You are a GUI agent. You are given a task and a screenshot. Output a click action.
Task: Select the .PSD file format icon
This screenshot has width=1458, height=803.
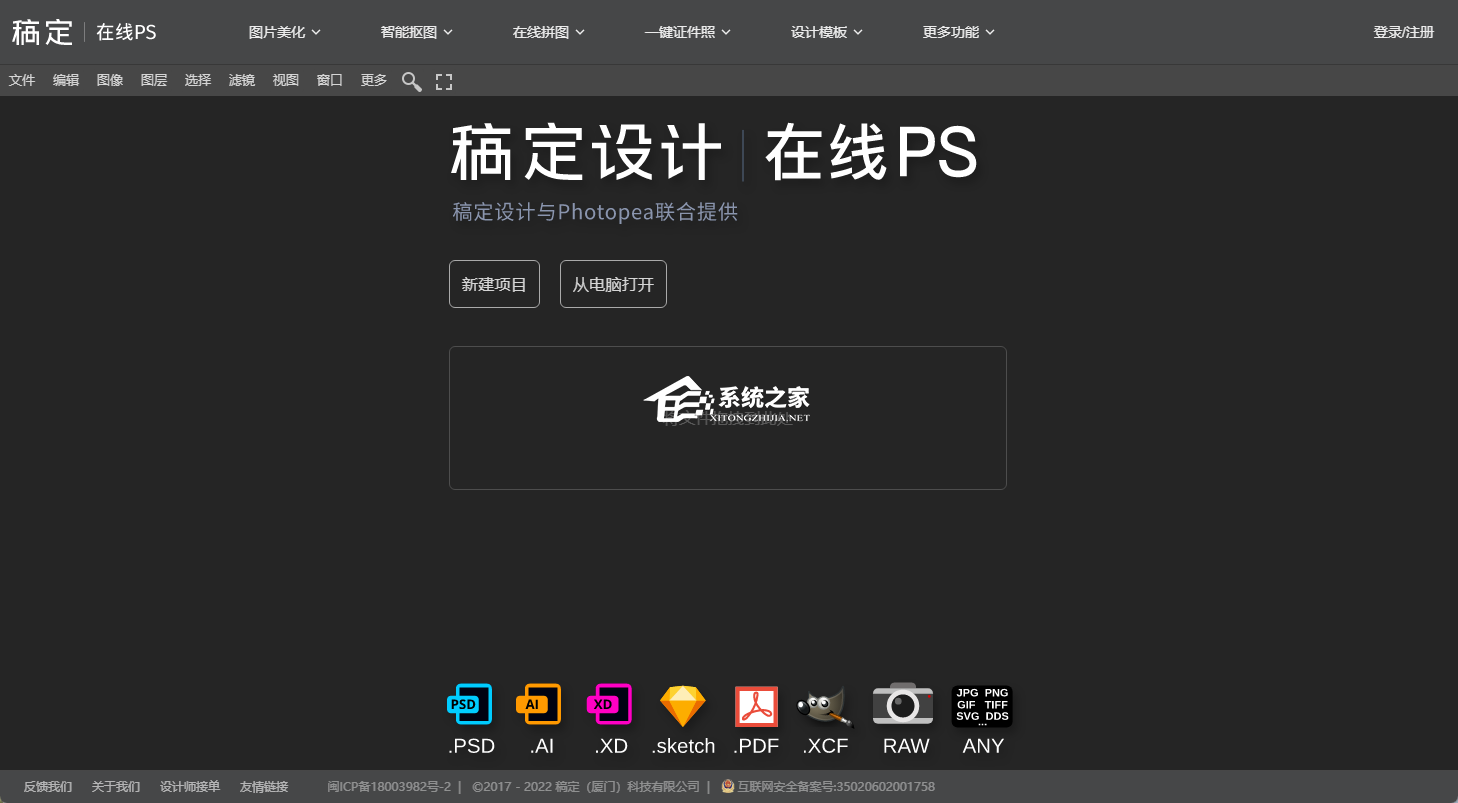point(470,706)
